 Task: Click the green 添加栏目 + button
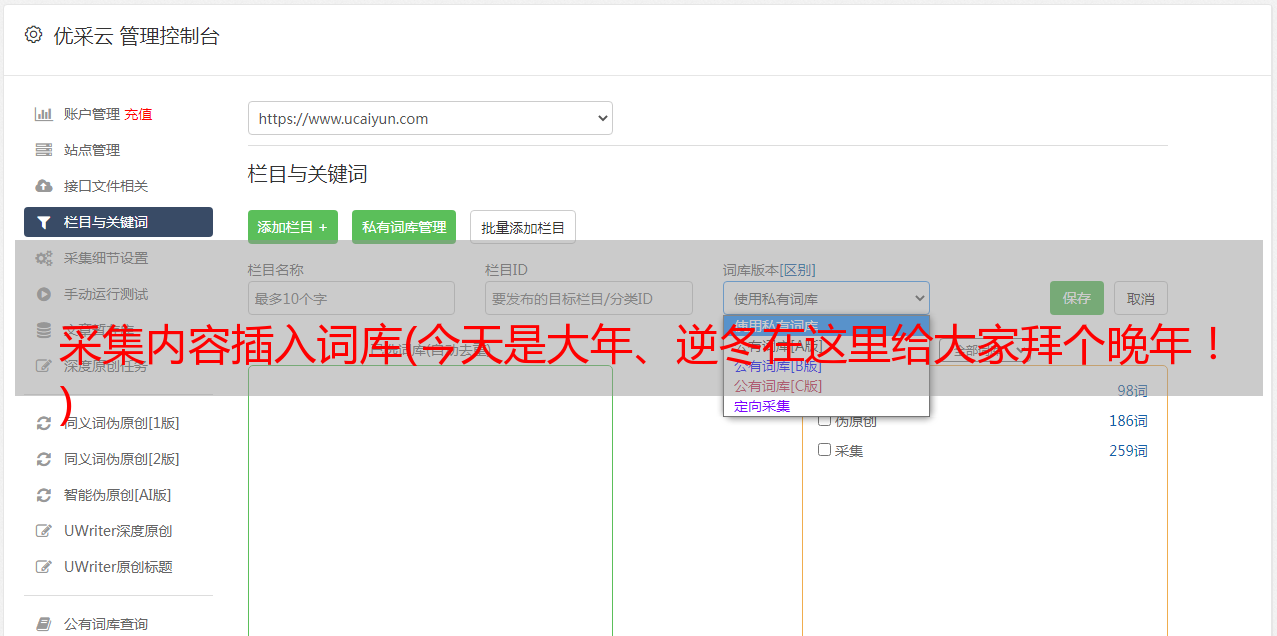pyautogui.click(x=293, y=227)
